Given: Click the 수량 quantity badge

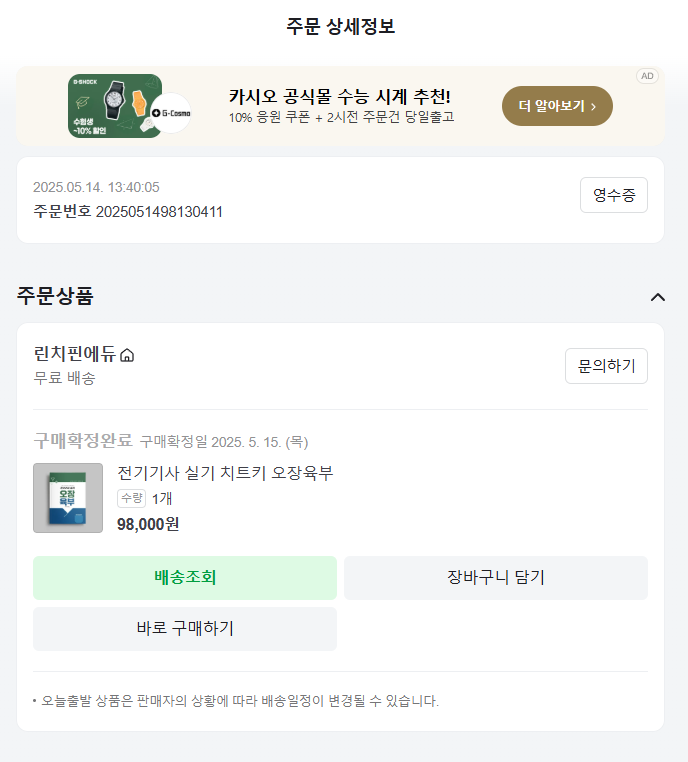Looking at the screenshot, I should click(132, 498).
